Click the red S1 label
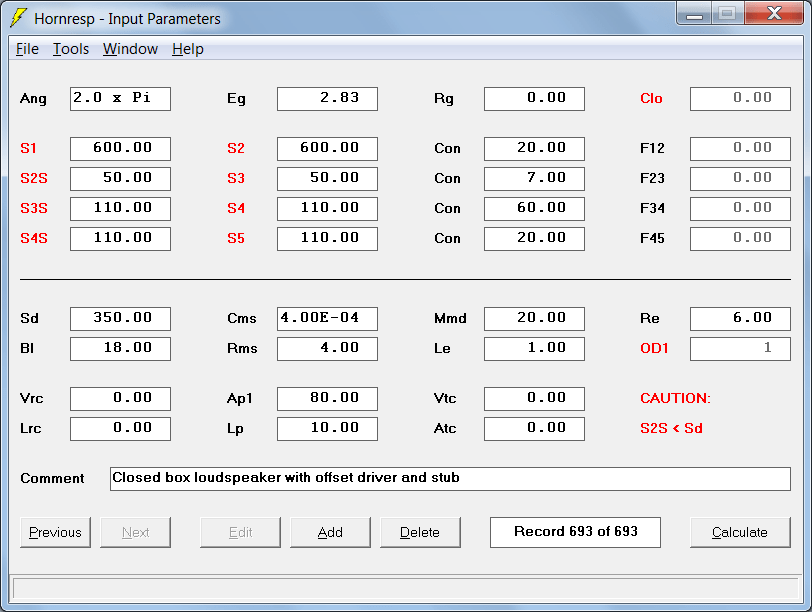Image resolution: width=812 pixels, height=612 pixels. tap(28, 149)
